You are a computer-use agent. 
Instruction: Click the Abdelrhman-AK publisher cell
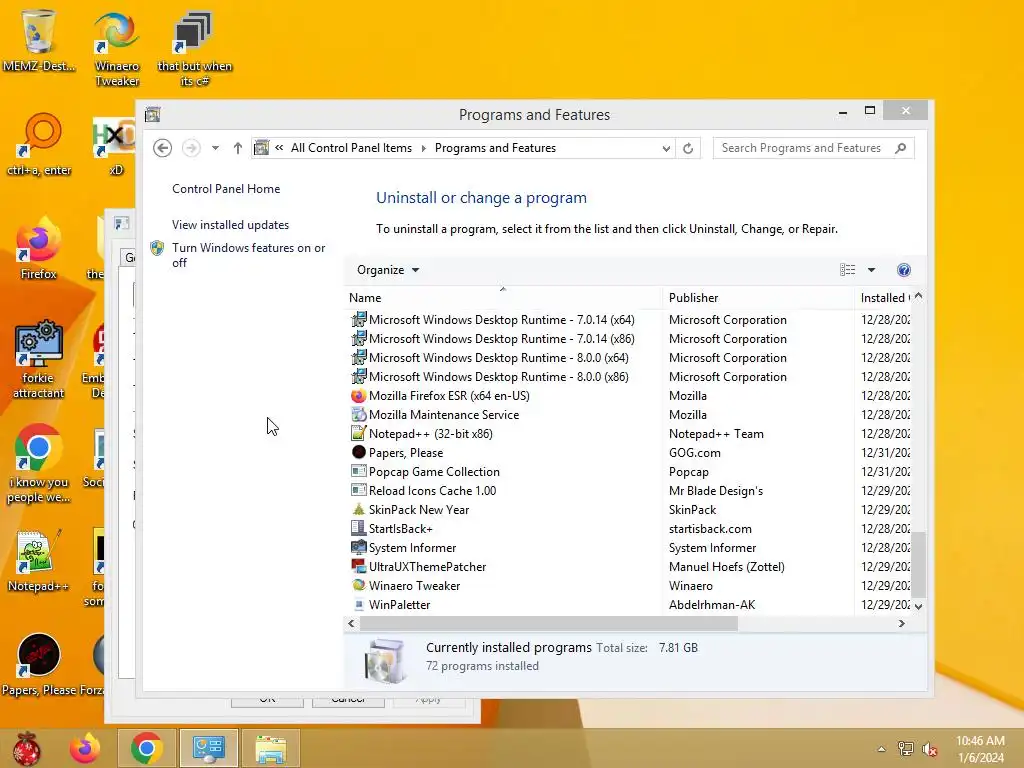pyautogui.click(x=712, y=605)
